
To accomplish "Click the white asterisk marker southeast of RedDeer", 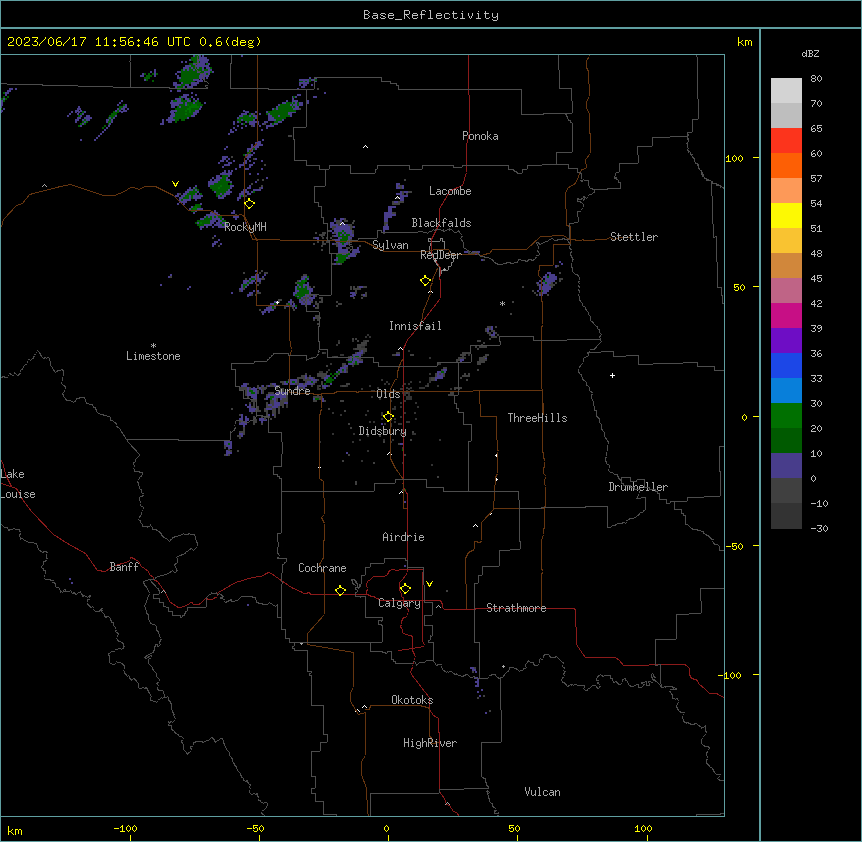I will click(502, 303).
